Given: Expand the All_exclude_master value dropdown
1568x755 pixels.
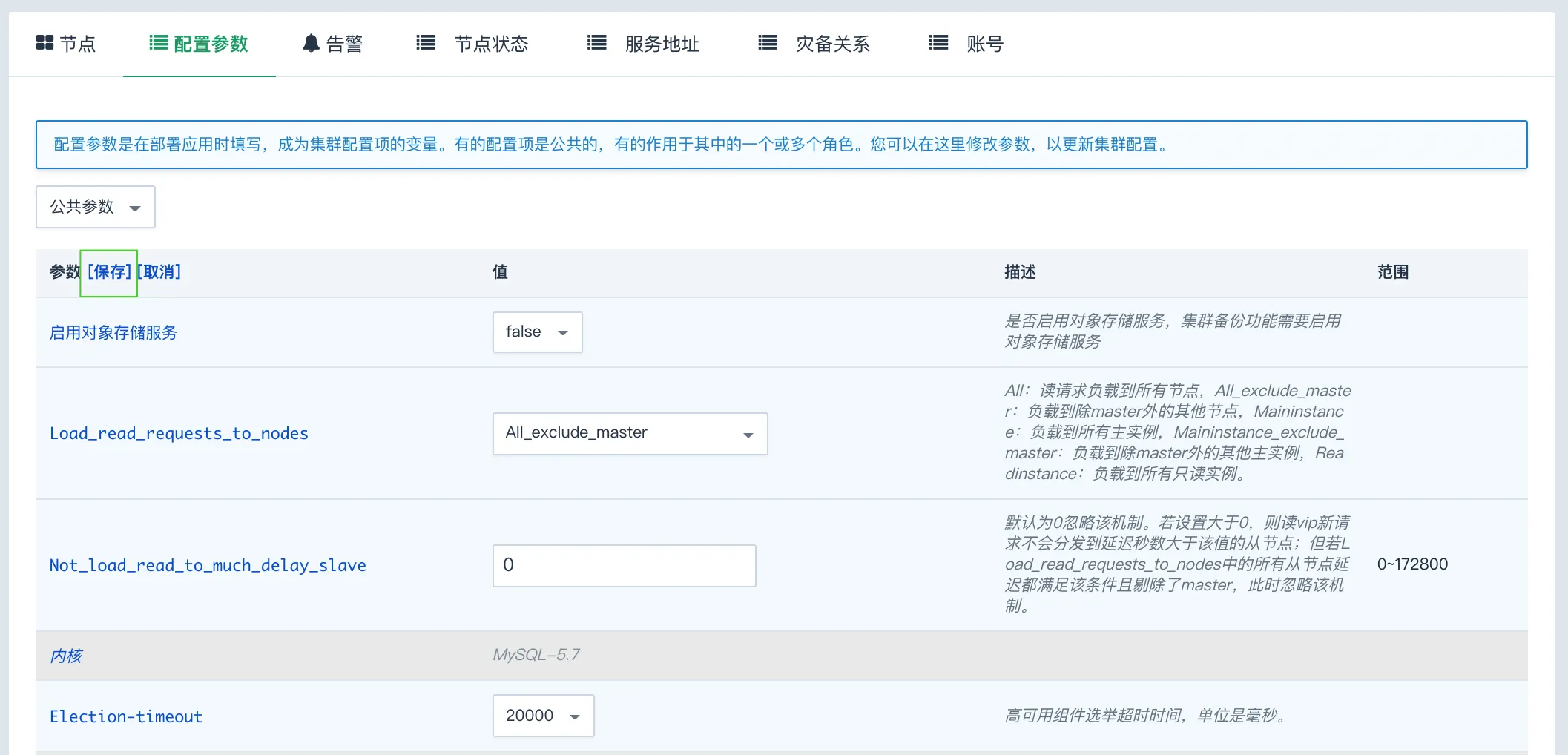Looking at the screenshot, I should pos(629,434).
